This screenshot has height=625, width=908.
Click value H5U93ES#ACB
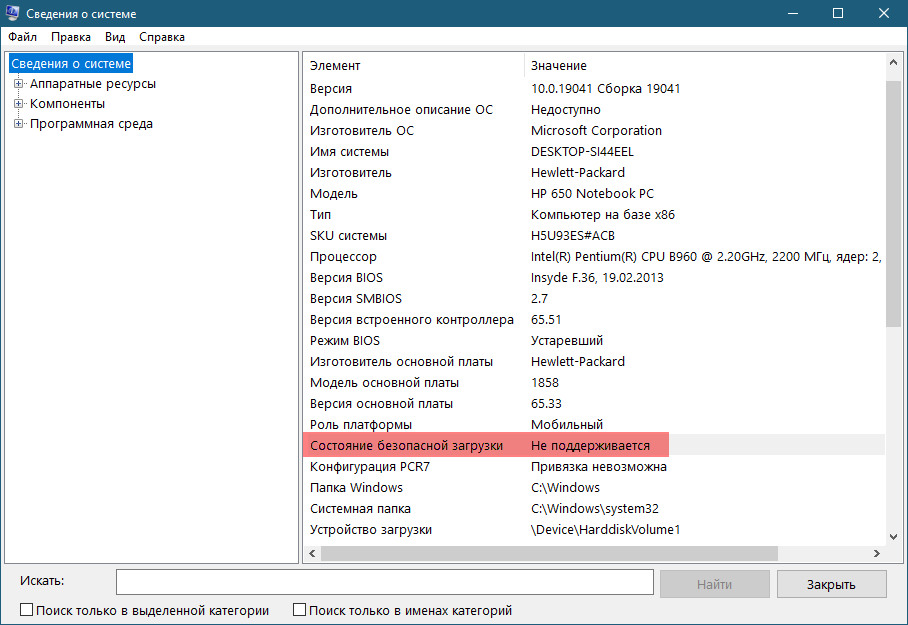pyautogui.click(x=573, y=236)
